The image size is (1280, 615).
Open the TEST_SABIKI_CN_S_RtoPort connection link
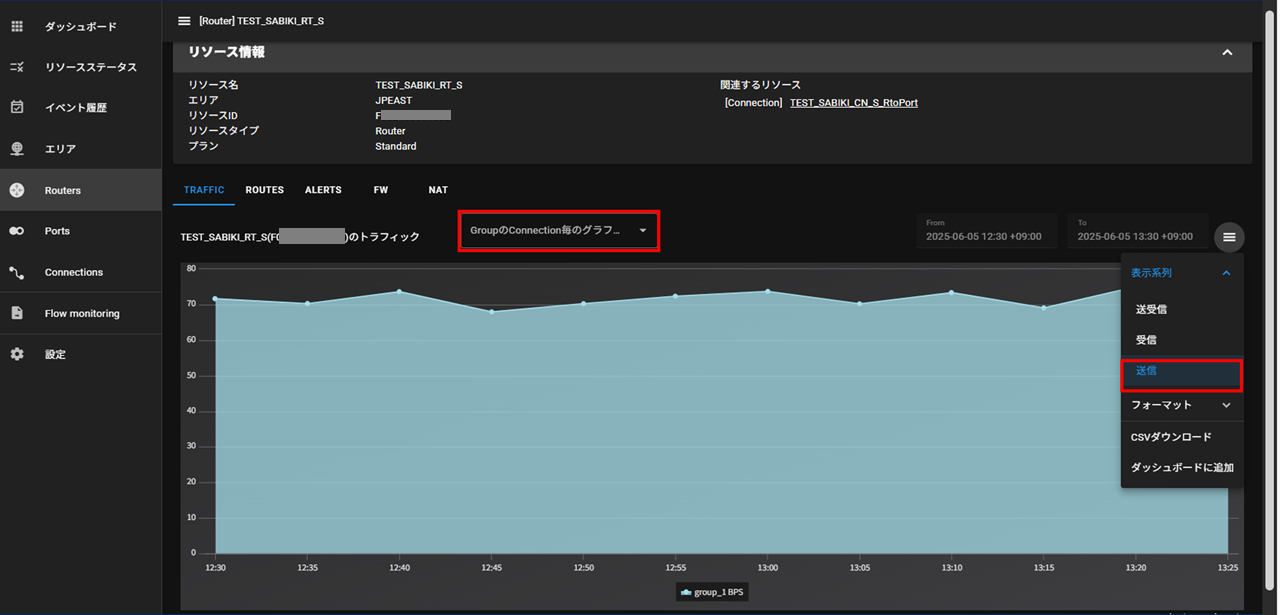[853, 103]
